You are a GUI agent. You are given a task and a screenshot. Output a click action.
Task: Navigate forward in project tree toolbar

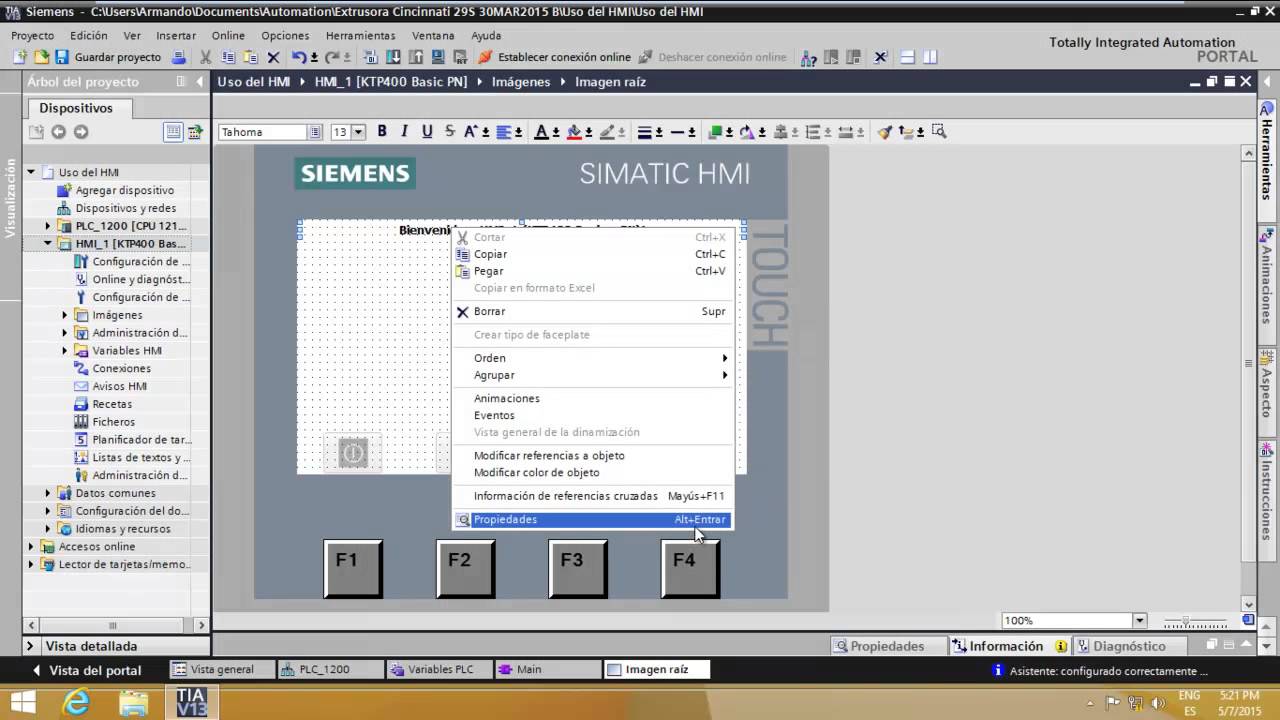point(81,132)
